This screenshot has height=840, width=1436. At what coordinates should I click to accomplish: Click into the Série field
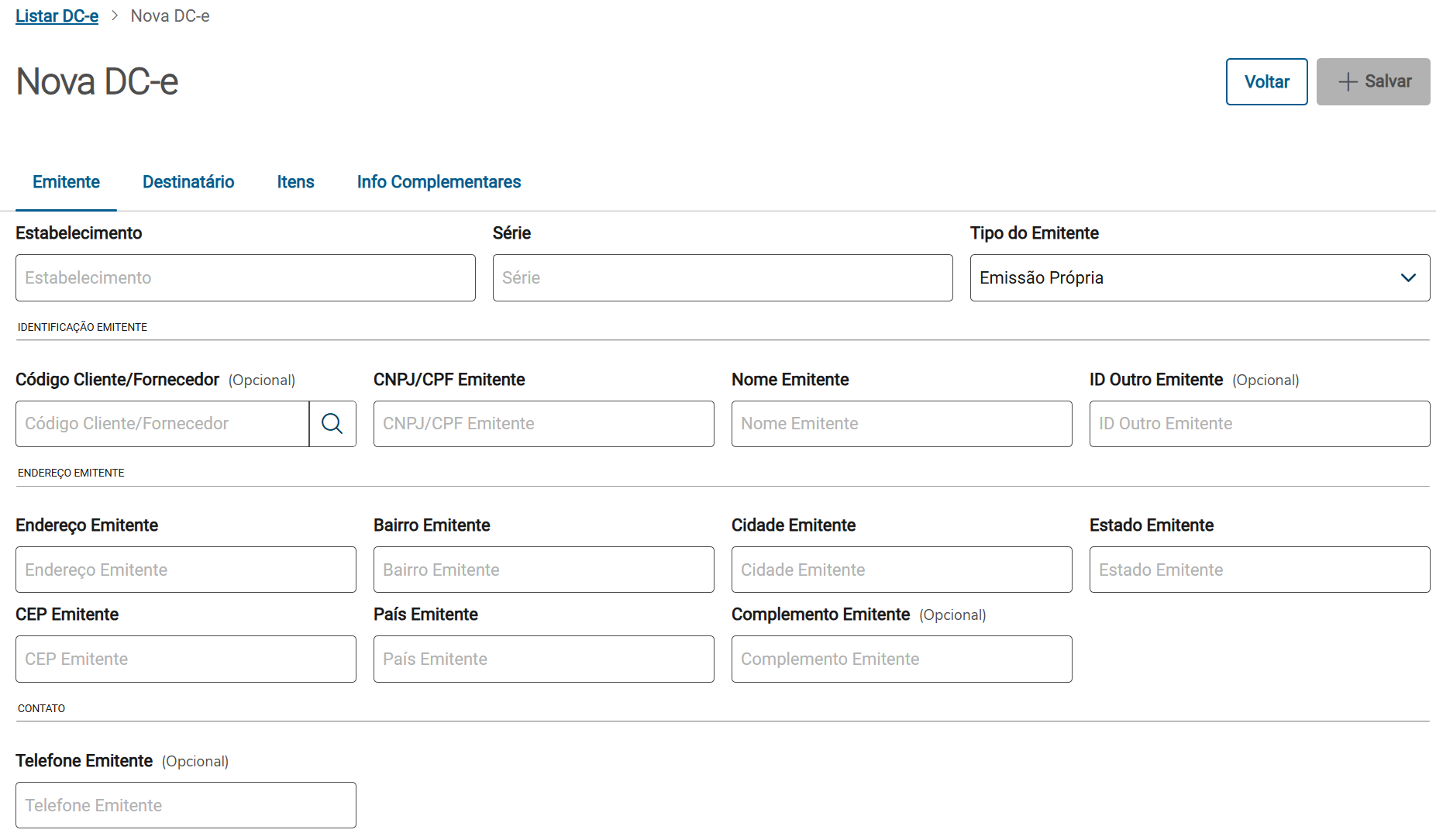coord(722,277)
